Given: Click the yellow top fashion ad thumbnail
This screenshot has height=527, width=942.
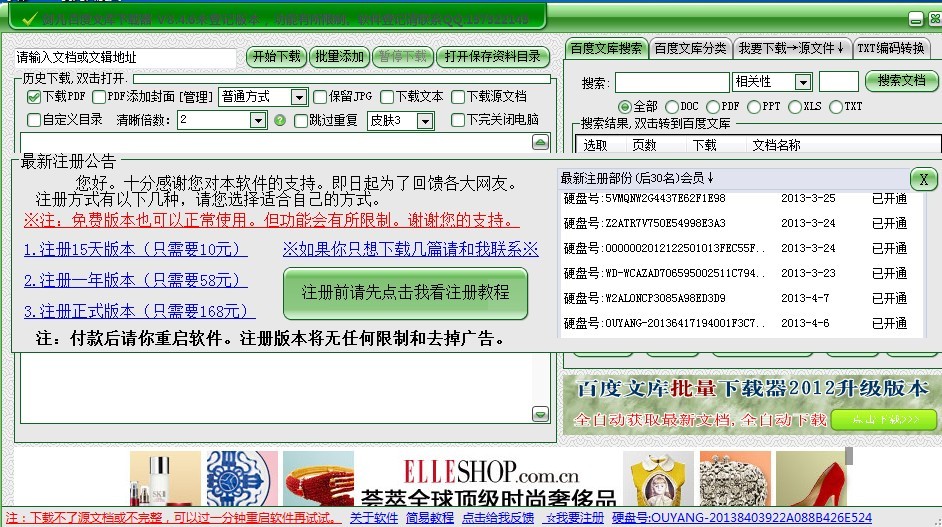Looking at the screenshot, I should pyautogui.click(x=658, y=478).
